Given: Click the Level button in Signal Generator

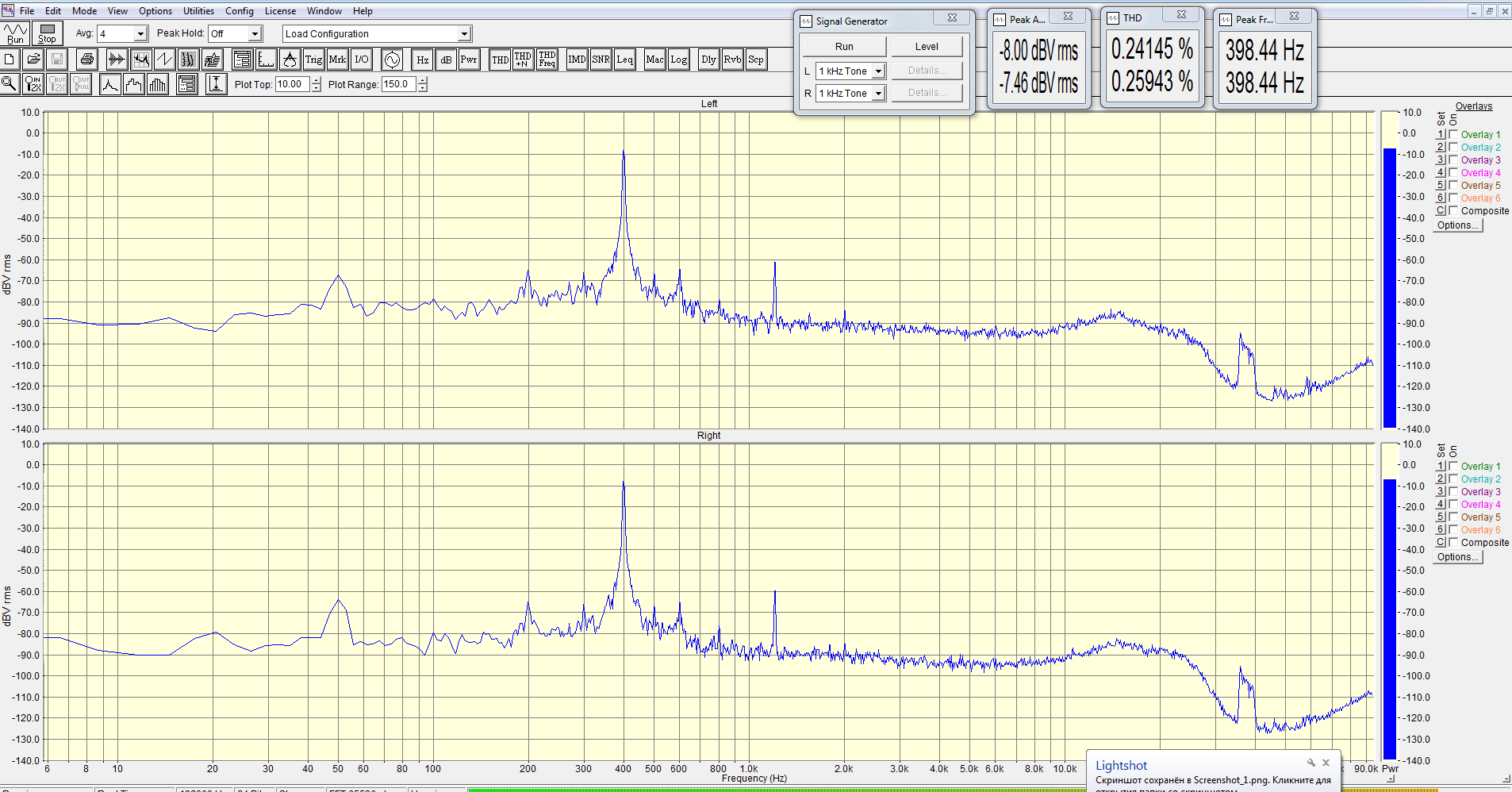Looking at the screenshot, I should point(926,47).
